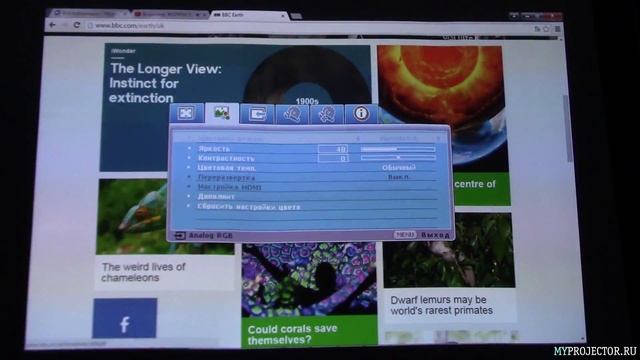640x360 pixels.
Task: Reload the page with refresh icon
Action: pos(76,25)
